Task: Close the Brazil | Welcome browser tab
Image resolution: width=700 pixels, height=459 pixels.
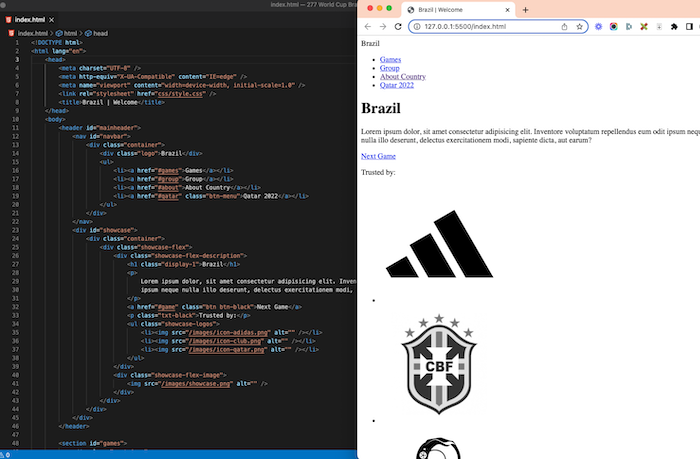Action: click(507, 10)
